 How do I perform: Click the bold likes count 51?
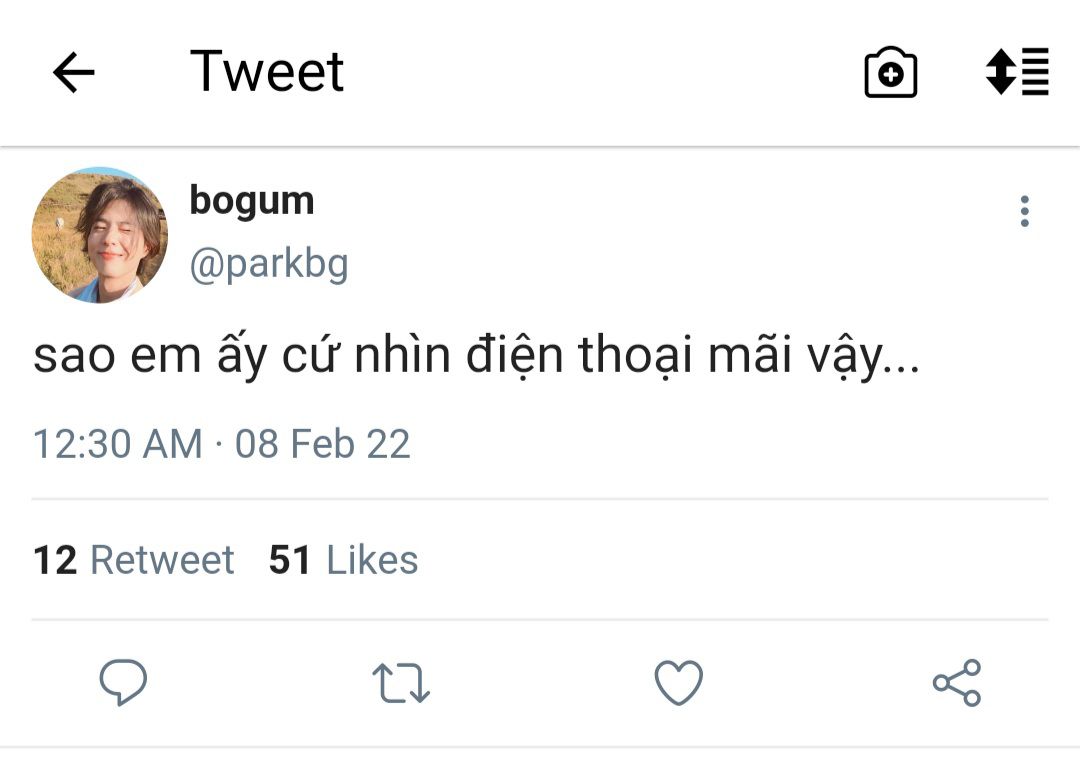290,560
